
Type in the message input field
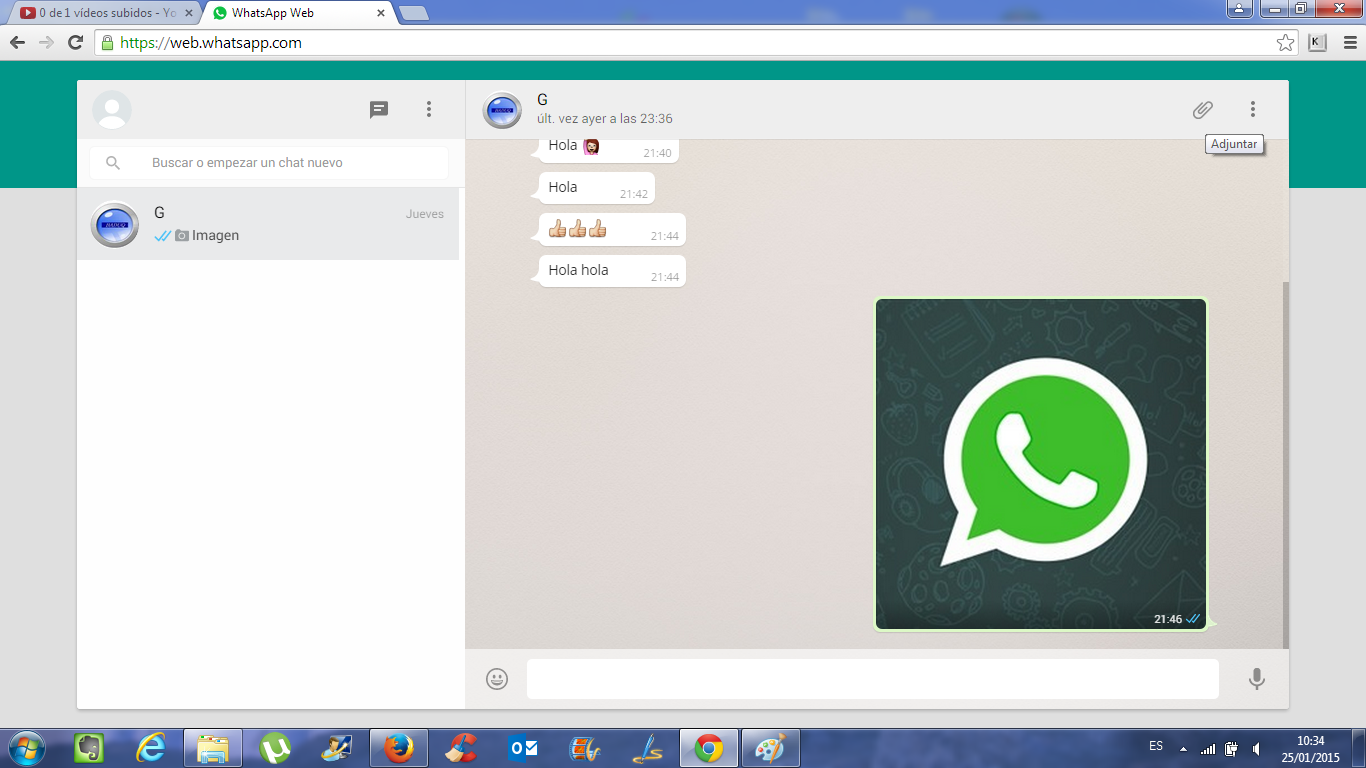(x=872, y=679)
